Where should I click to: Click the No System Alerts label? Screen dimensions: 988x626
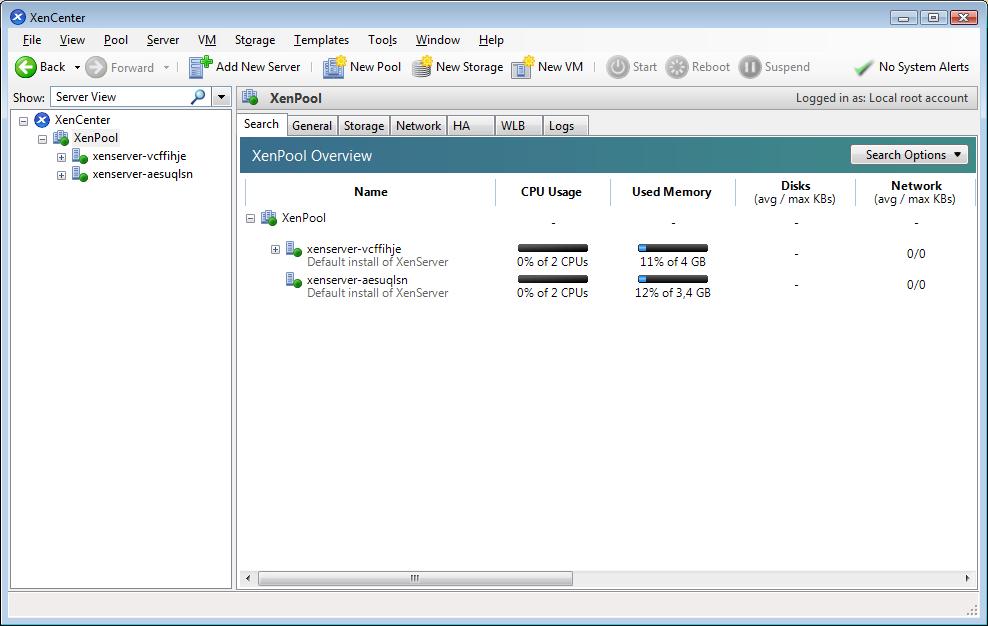pos(924,67)
